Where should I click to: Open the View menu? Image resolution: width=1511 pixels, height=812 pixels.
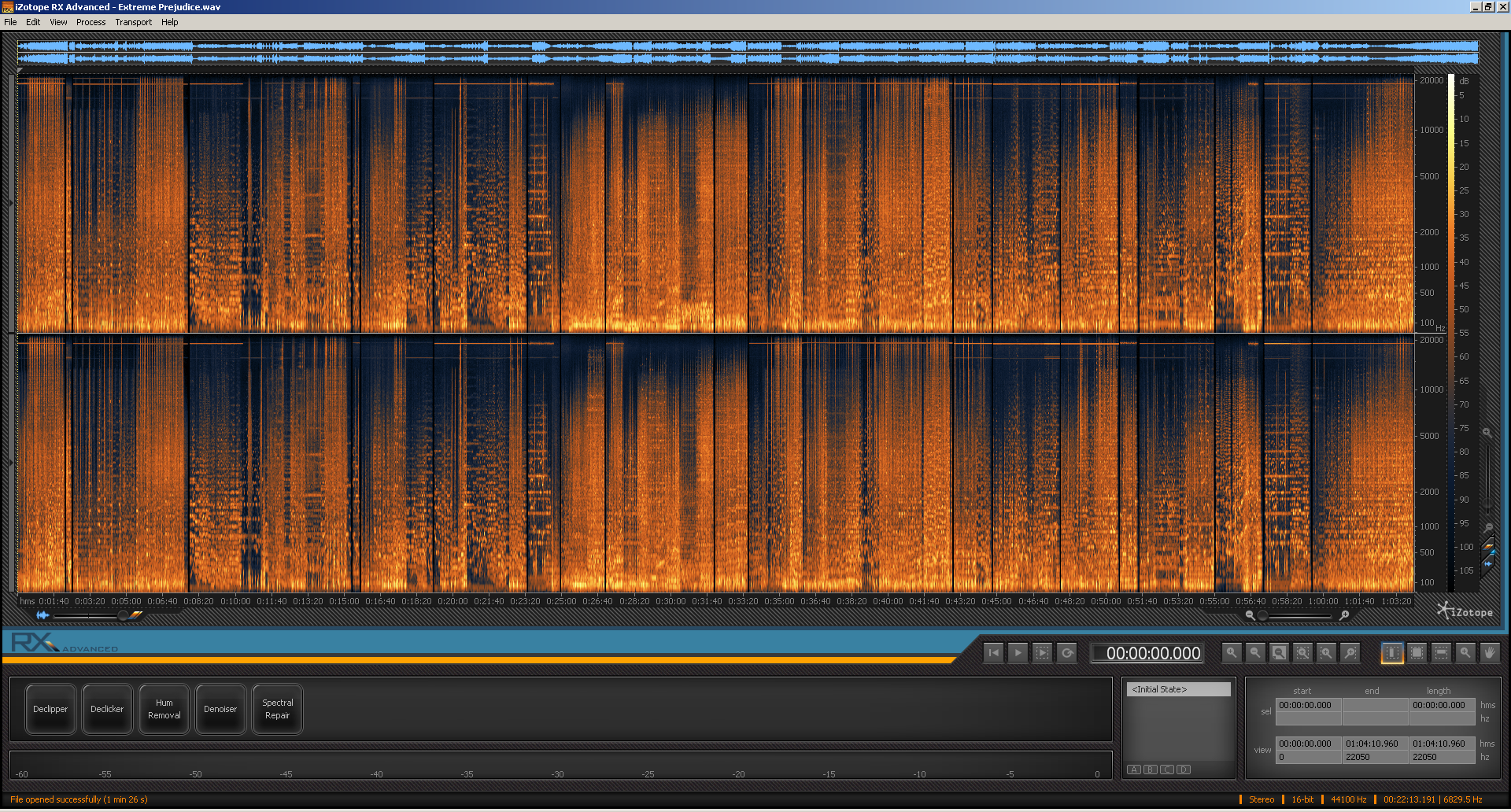tap(58, 22)
